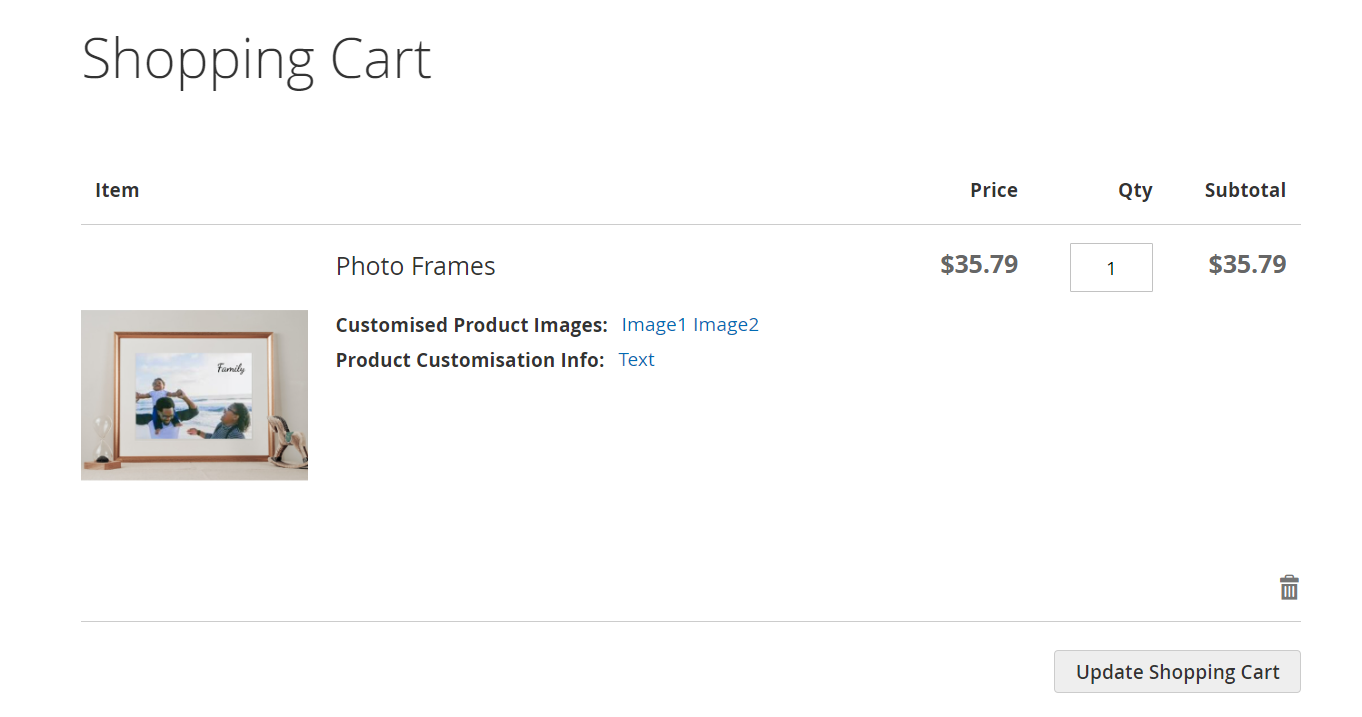Click the $35.79 subtotal amount
This screenshot has width=1362, height=717.
coord(1247,264)
